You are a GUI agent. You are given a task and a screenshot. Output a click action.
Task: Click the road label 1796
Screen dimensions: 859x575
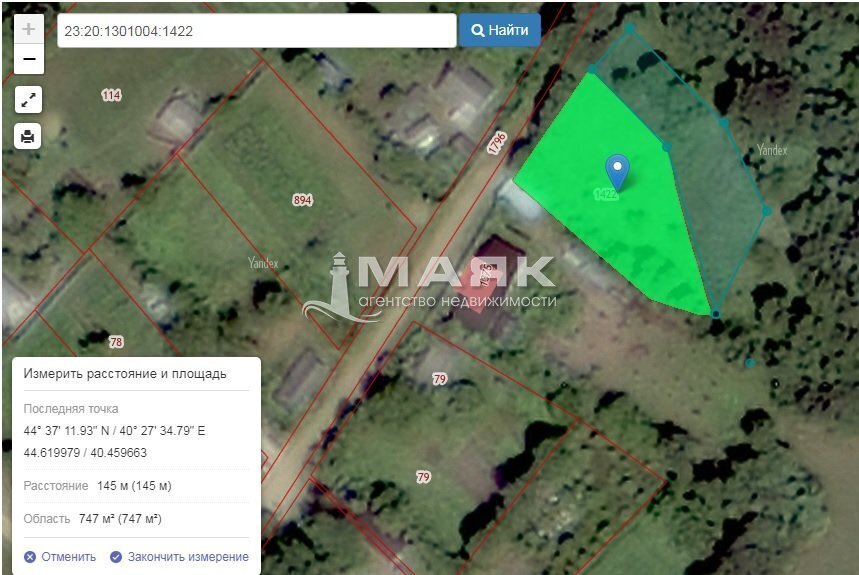point(497,143)
